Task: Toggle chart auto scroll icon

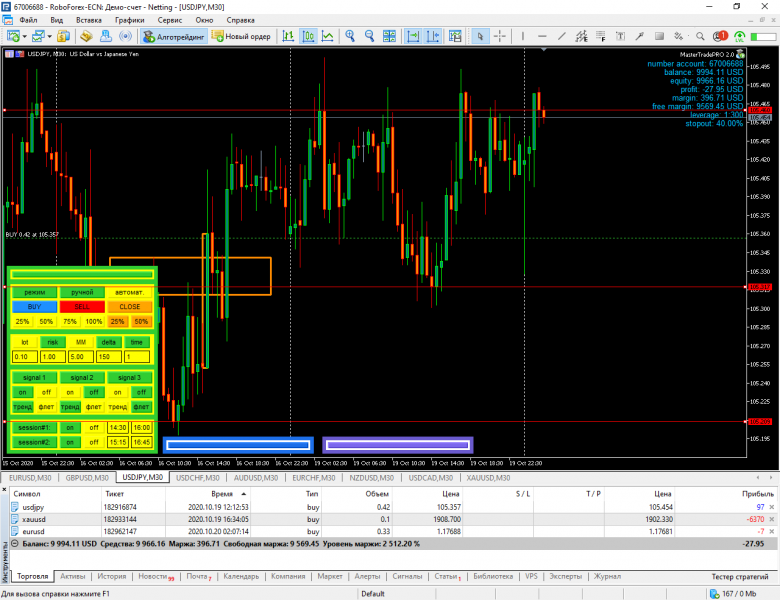Action: pyautogui.click(x=413, y=36)
